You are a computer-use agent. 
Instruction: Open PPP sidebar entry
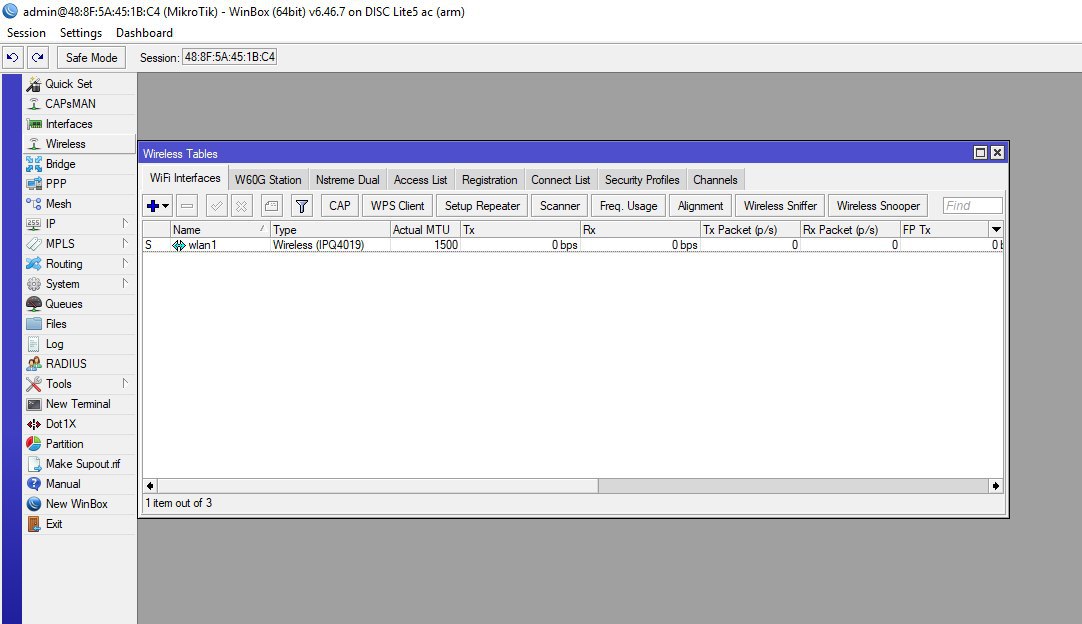(79, 184)
